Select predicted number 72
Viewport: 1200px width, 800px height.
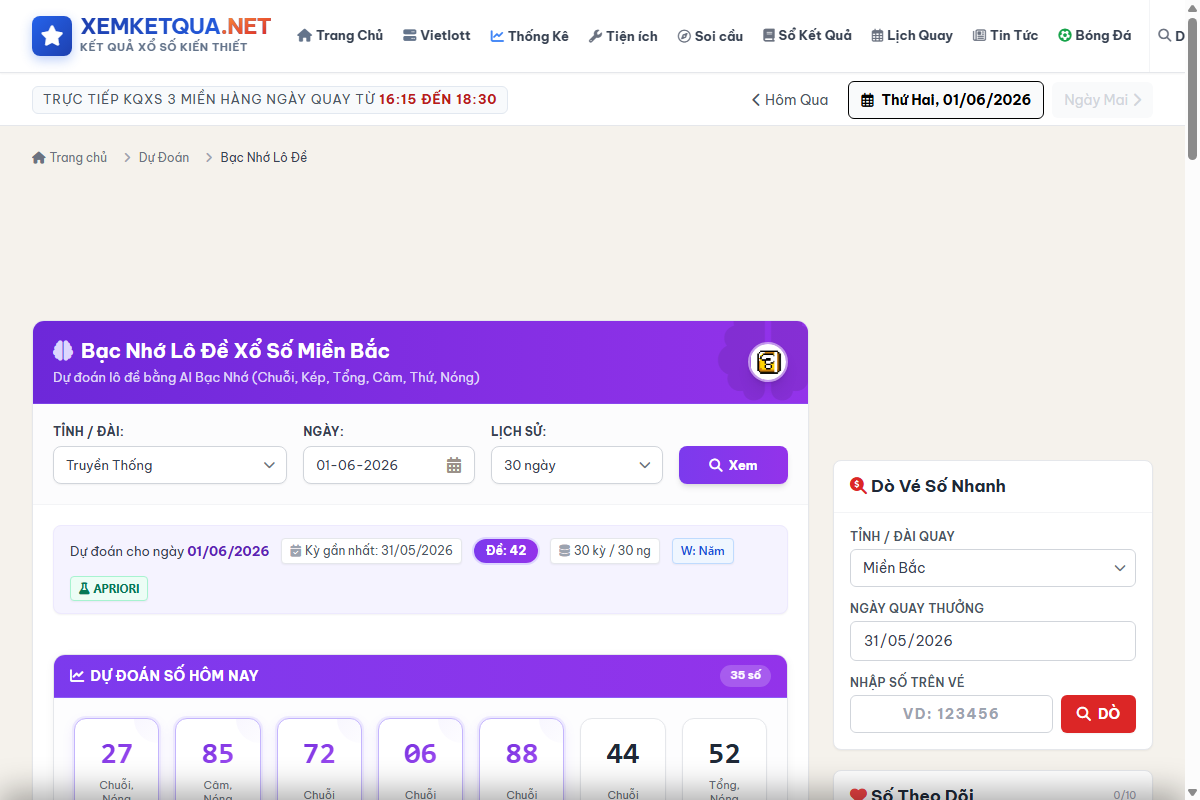pos(319,759)
